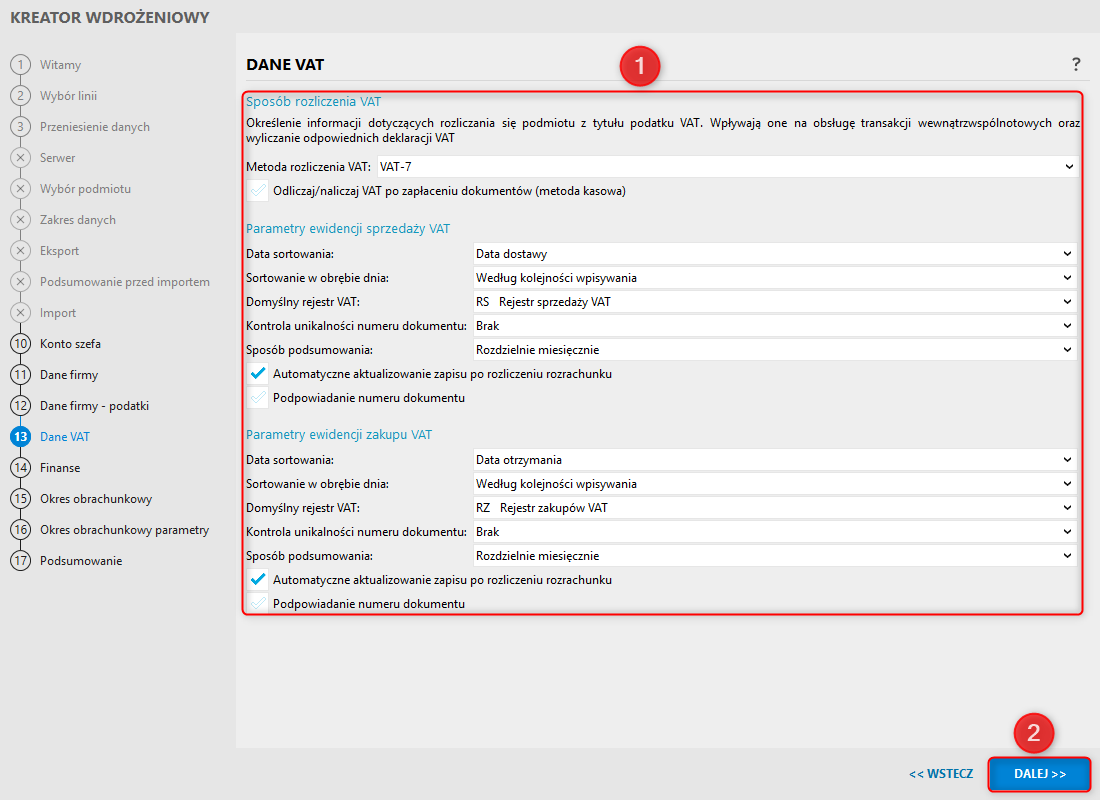The width and height of the screenshot is (1100, 800).
Task: Enable Podpowiadanie numeru dokumentu in purchase VAT section
Action: [x=258, y=604]
